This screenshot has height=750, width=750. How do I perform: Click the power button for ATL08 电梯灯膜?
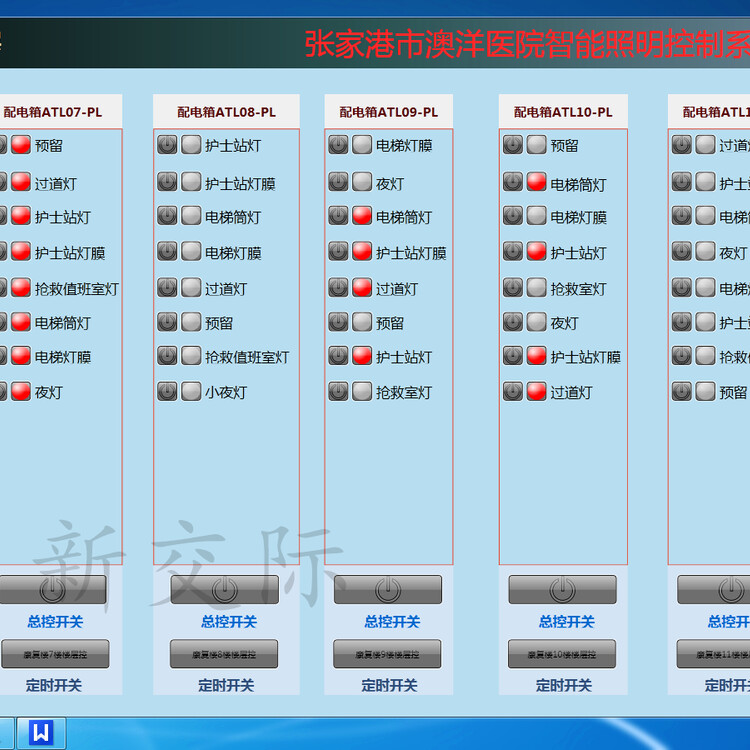(167, 251)
